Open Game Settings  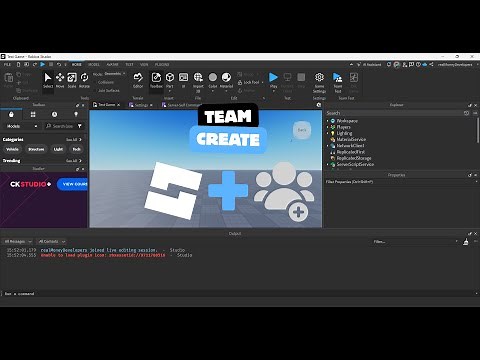[x=319, y=82]
